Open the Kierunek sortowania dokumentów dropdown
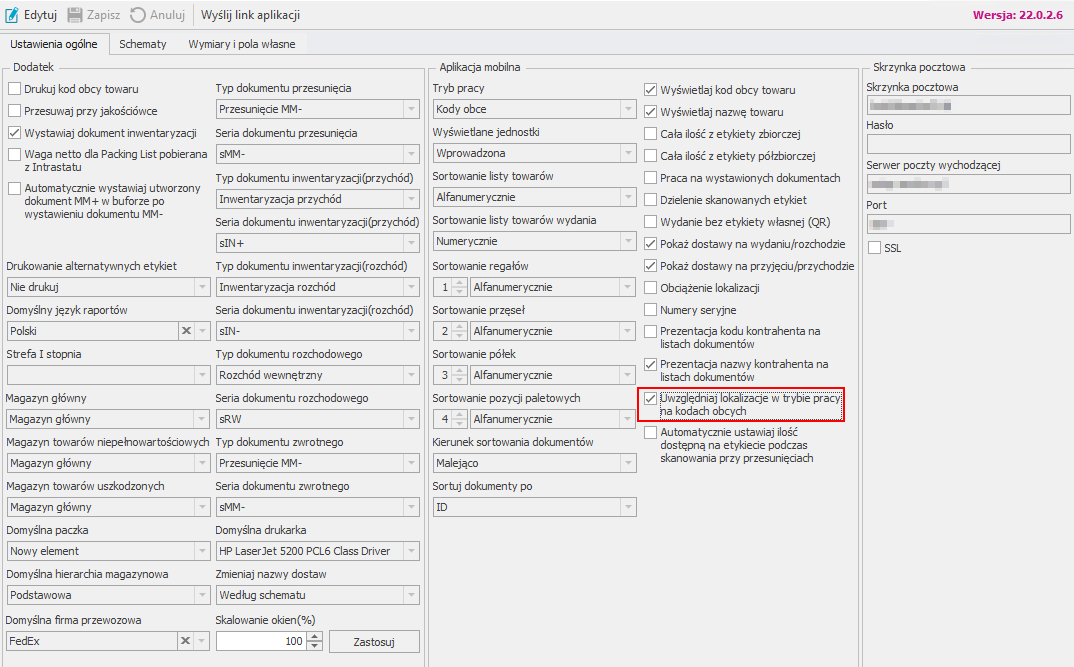This screenshot has height=667, width=1074. [627, 463]
